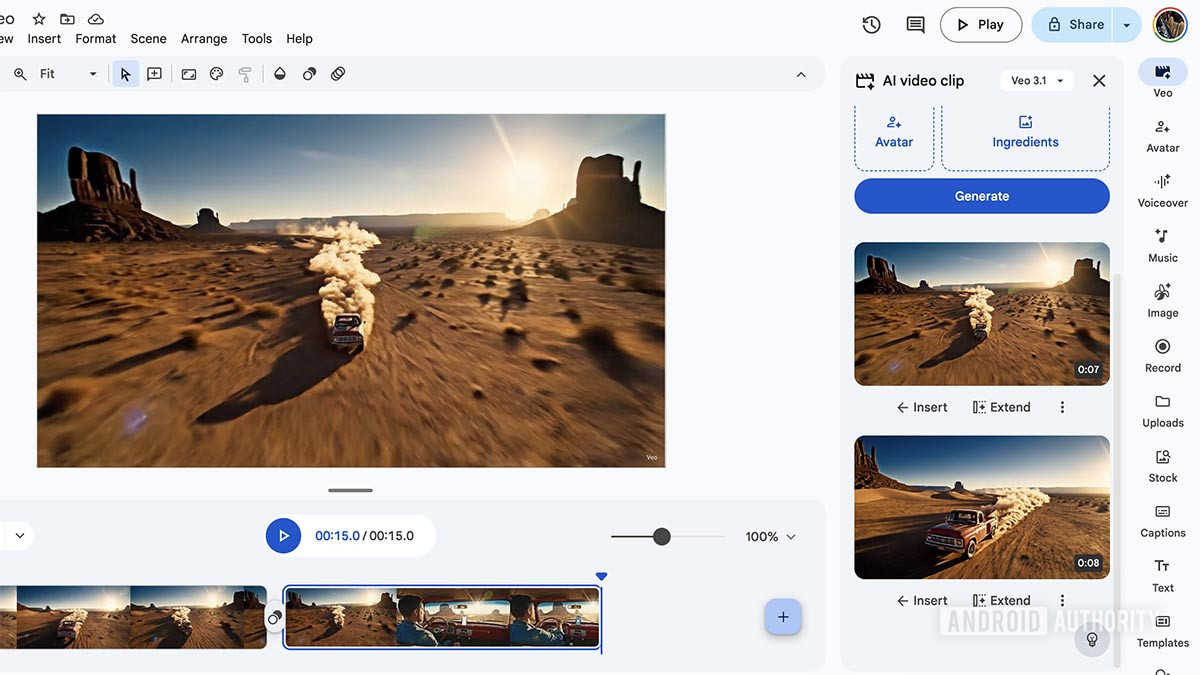Screen dimensions: 1200x675
Task: Open the Arrange menu
Action: (x=204, y=39)
